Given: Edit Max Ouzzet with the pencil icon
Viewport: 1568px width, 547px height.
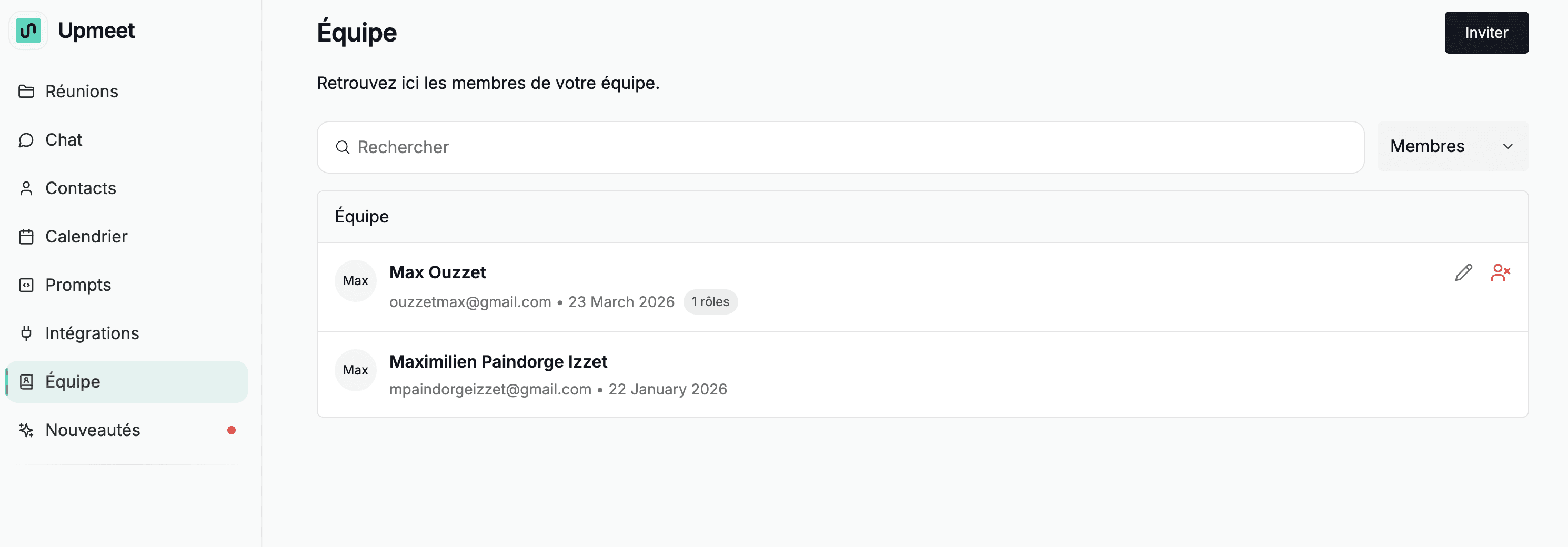Looking at the screenshot, I should pyautogui.click(x=1463, y=272).
